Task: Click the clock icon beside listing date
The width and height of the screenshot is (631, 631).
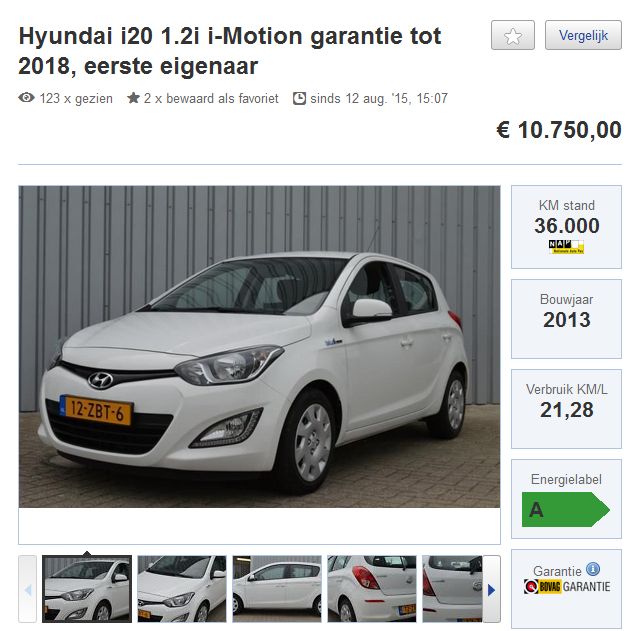Action: pyautogui.click(x=299, y=98)
